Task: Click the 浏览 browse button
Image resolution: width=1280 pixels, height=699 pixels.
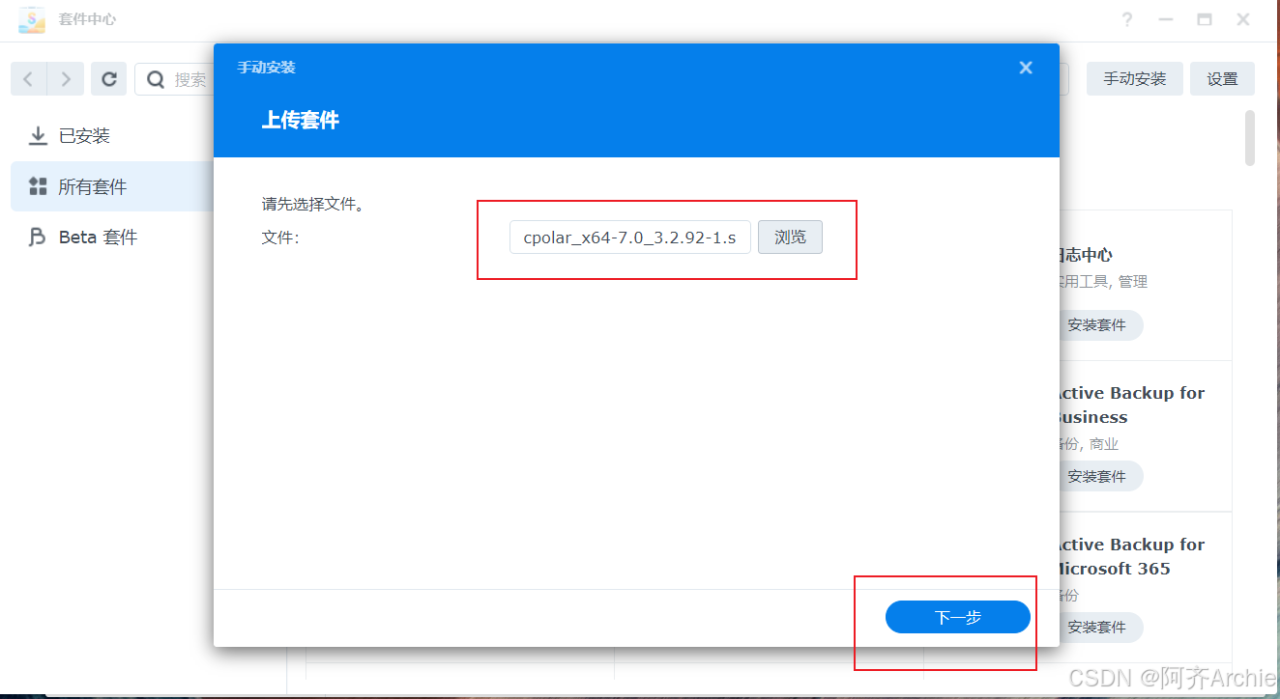Action: [x=790, y=237]
